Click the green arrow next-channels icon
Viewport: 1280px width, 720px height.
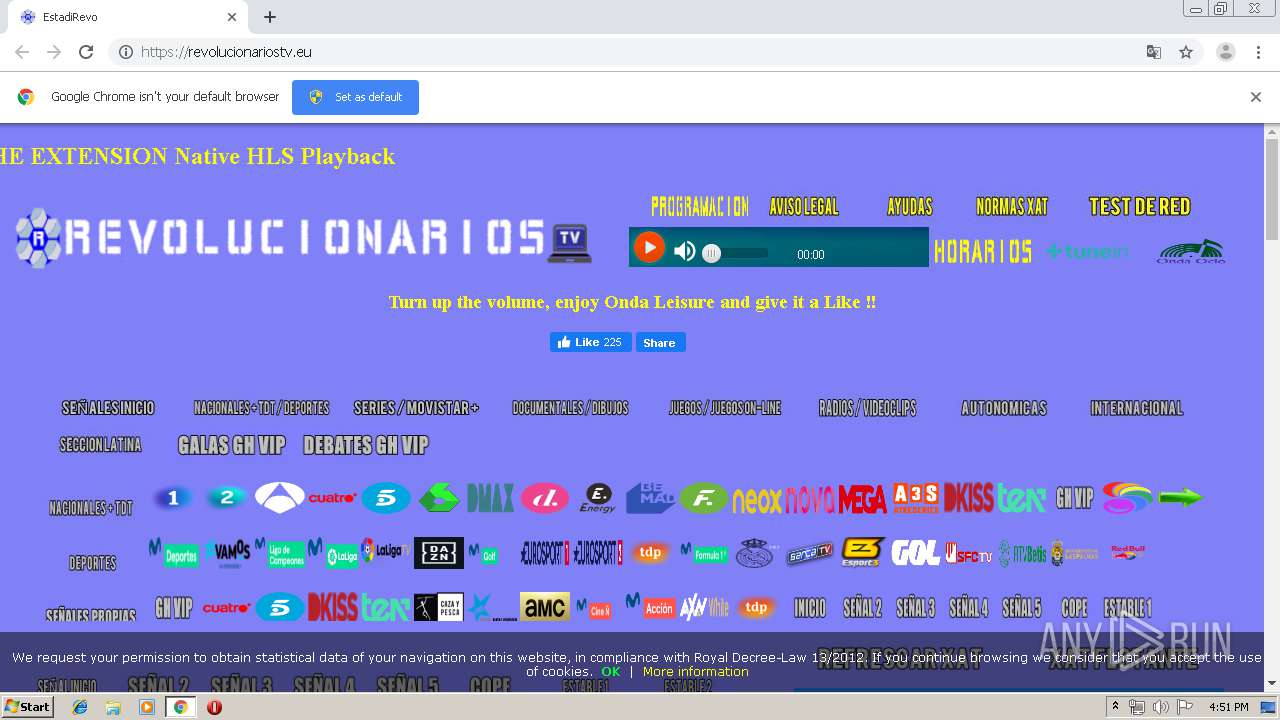coord(1180,497)
